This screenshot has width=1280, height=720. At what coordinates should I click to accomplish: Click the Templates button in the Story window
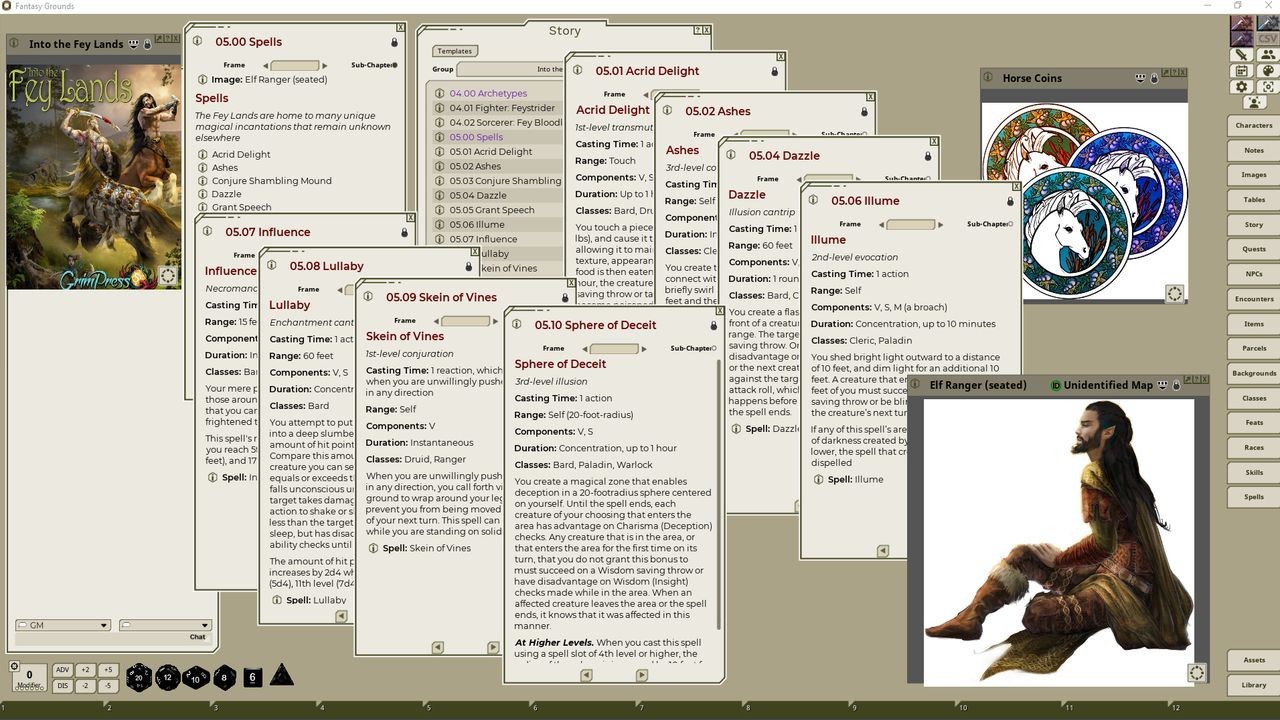click(x=455, y=50)
